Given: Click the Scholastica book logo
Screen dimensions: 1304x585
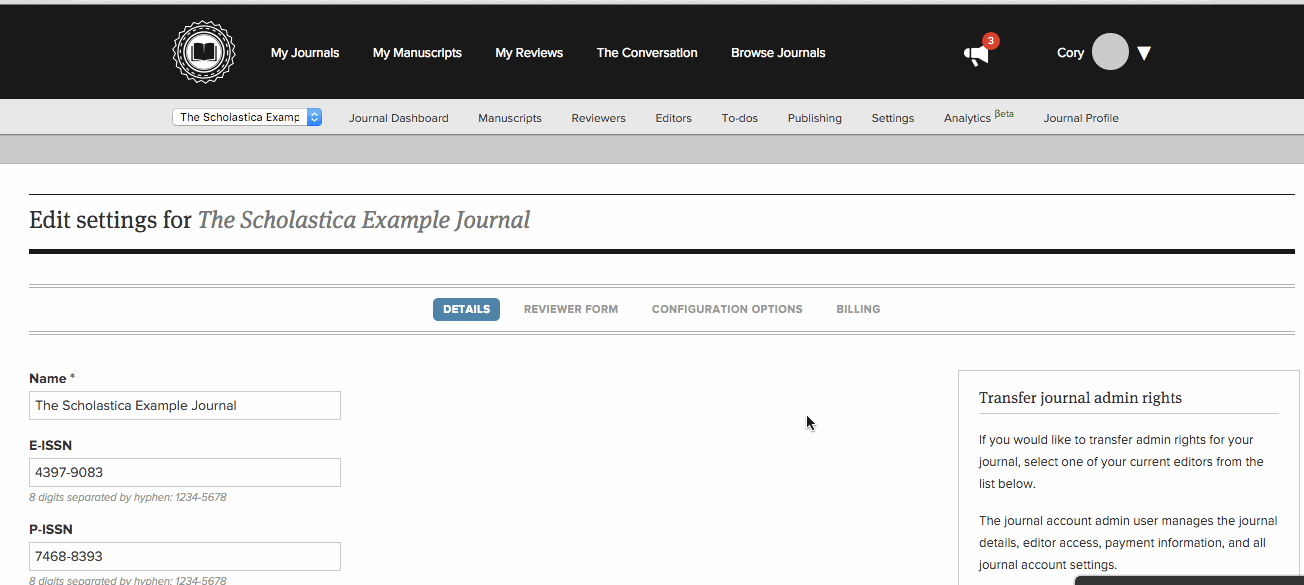Looking at the screenshot, I should coord(204,52).
